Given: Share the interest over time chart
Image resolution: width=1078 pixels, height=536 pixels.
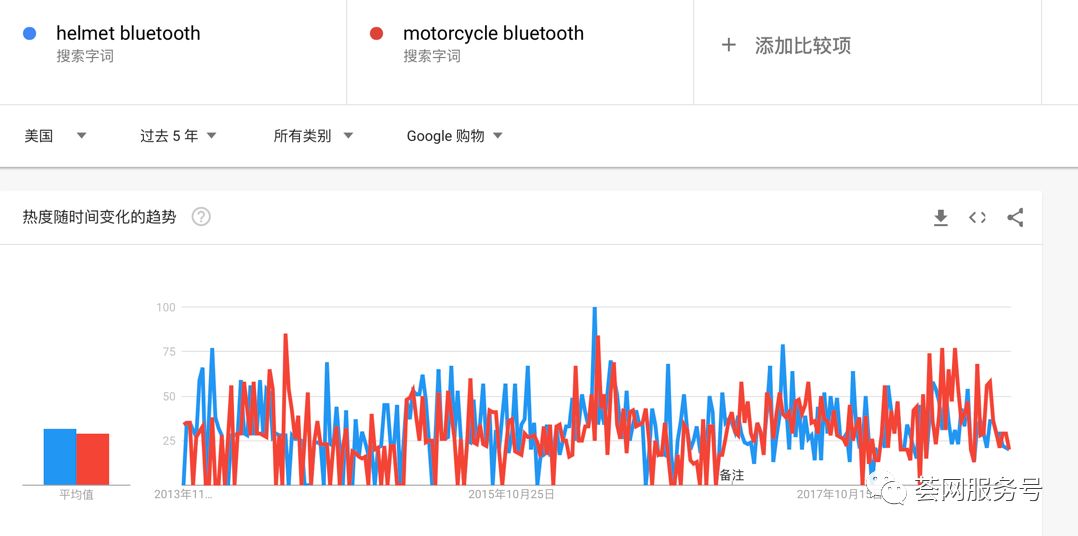Looking at the screenshot, I should (1015, 218).
